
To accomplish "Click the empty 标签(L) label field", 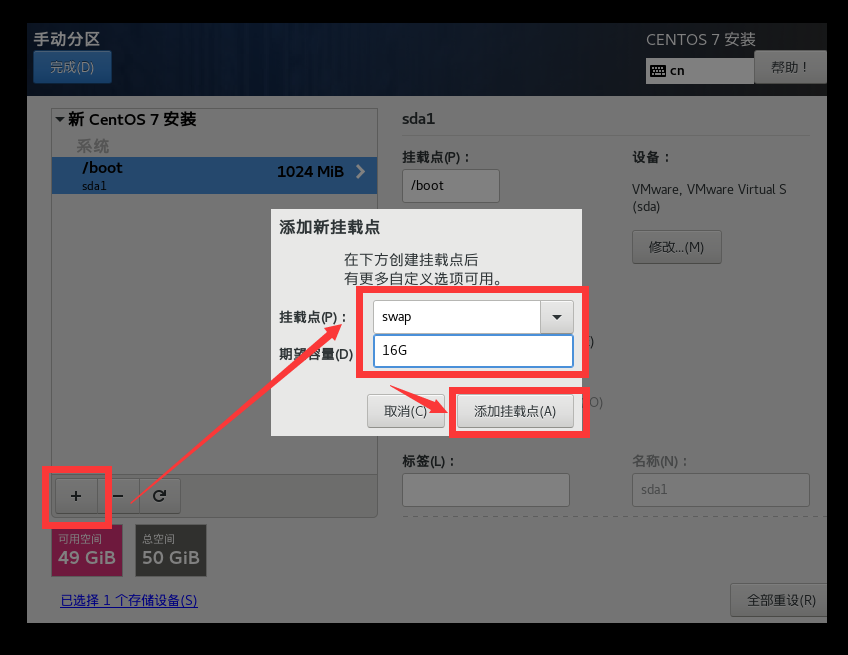I will pyautogui.click(x=485, y=490).
